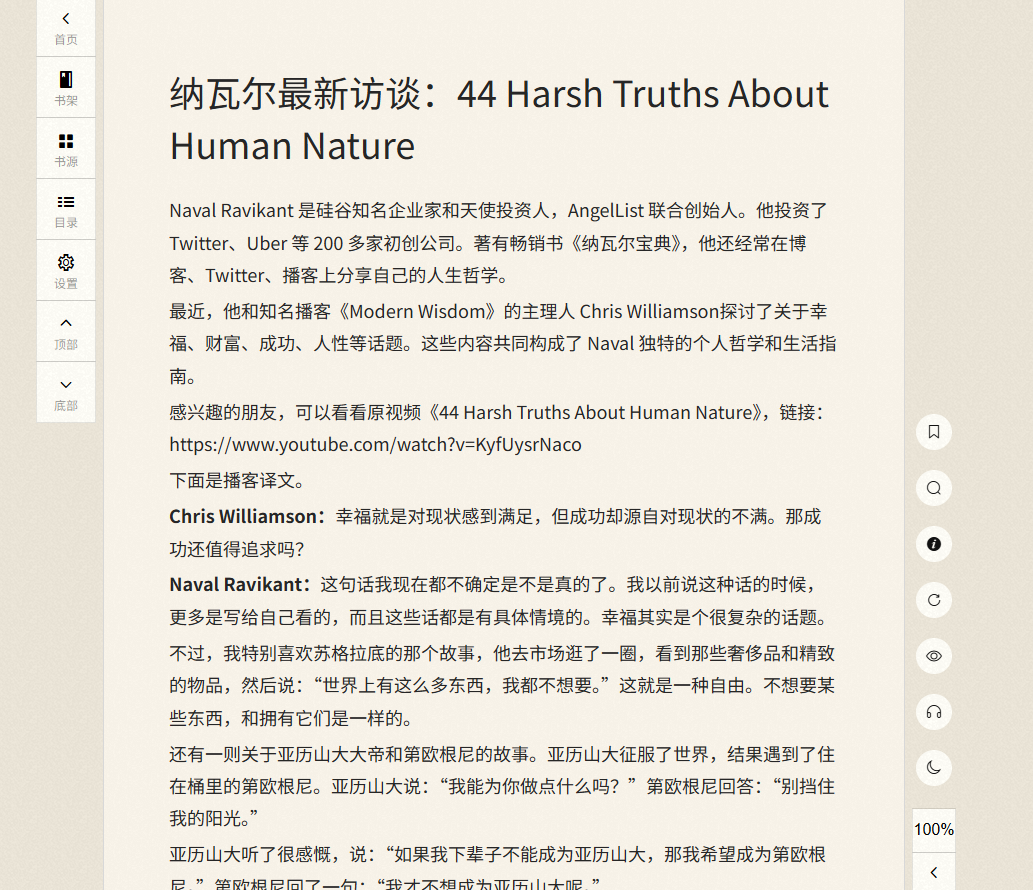Refresh the chapter with the reload icon

(x=934, y=600)
